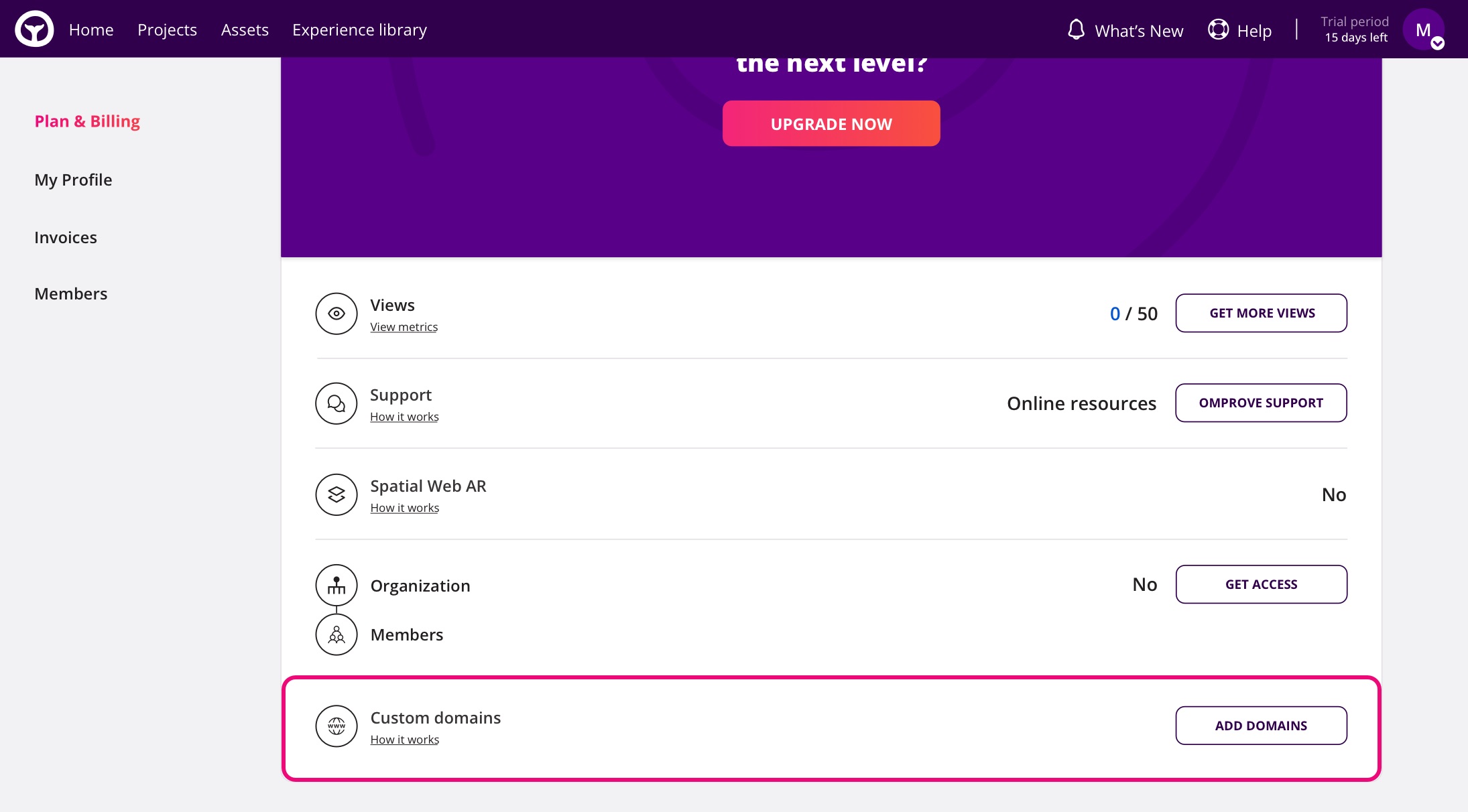Select My Profile menu item

[73, 179]
